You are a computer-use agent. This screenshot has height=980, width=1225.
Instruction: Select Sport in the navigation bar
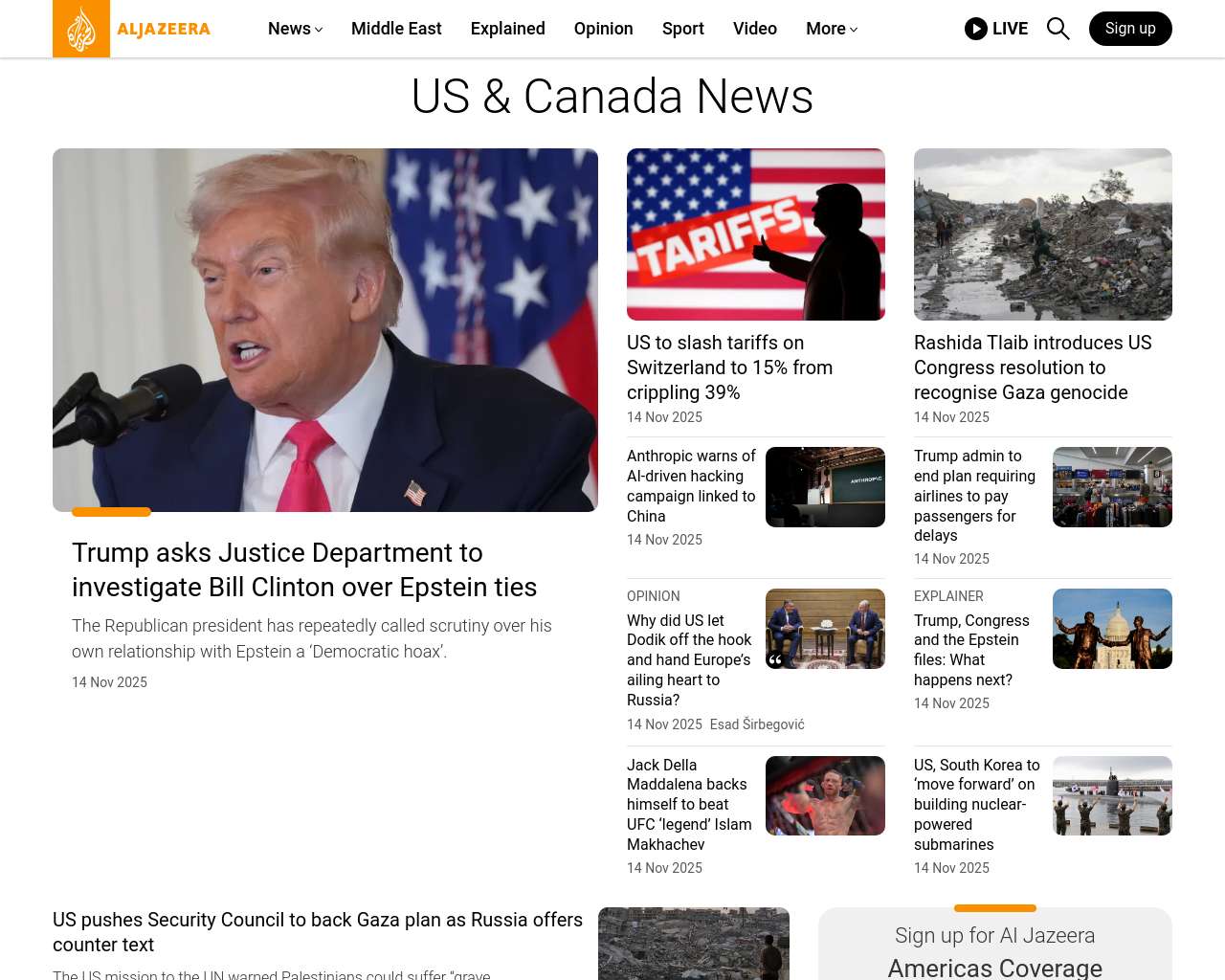[x=683, y=29]
